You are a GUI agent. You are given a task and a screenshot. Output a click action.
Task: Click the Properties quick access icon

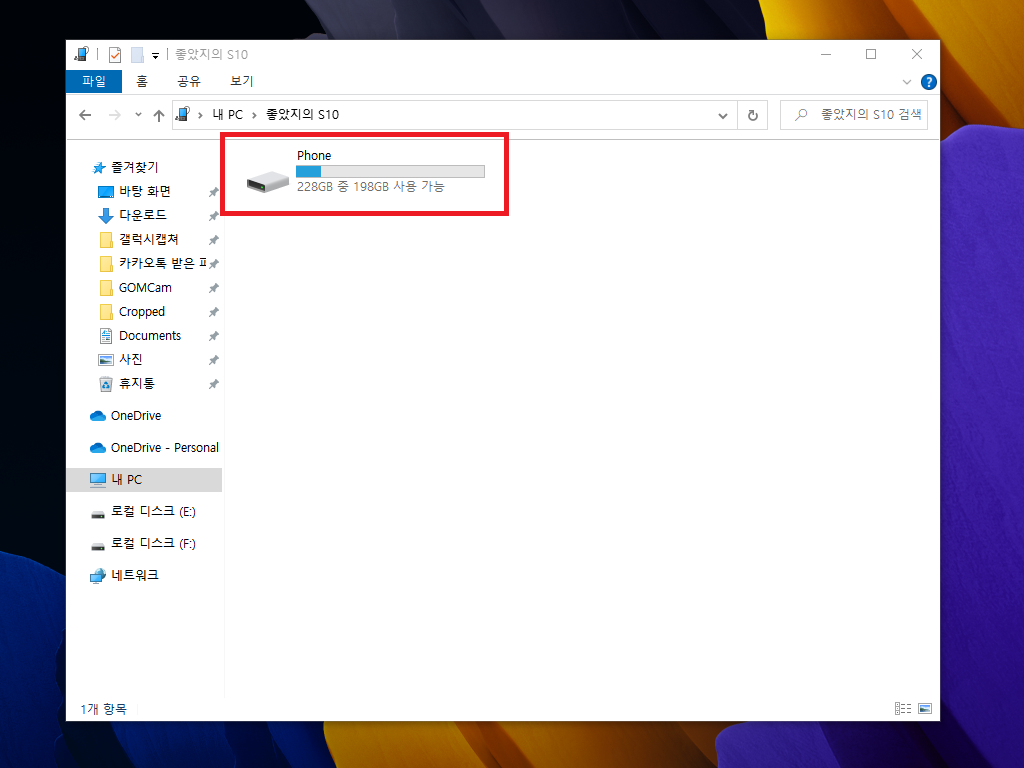click(115, 55)
